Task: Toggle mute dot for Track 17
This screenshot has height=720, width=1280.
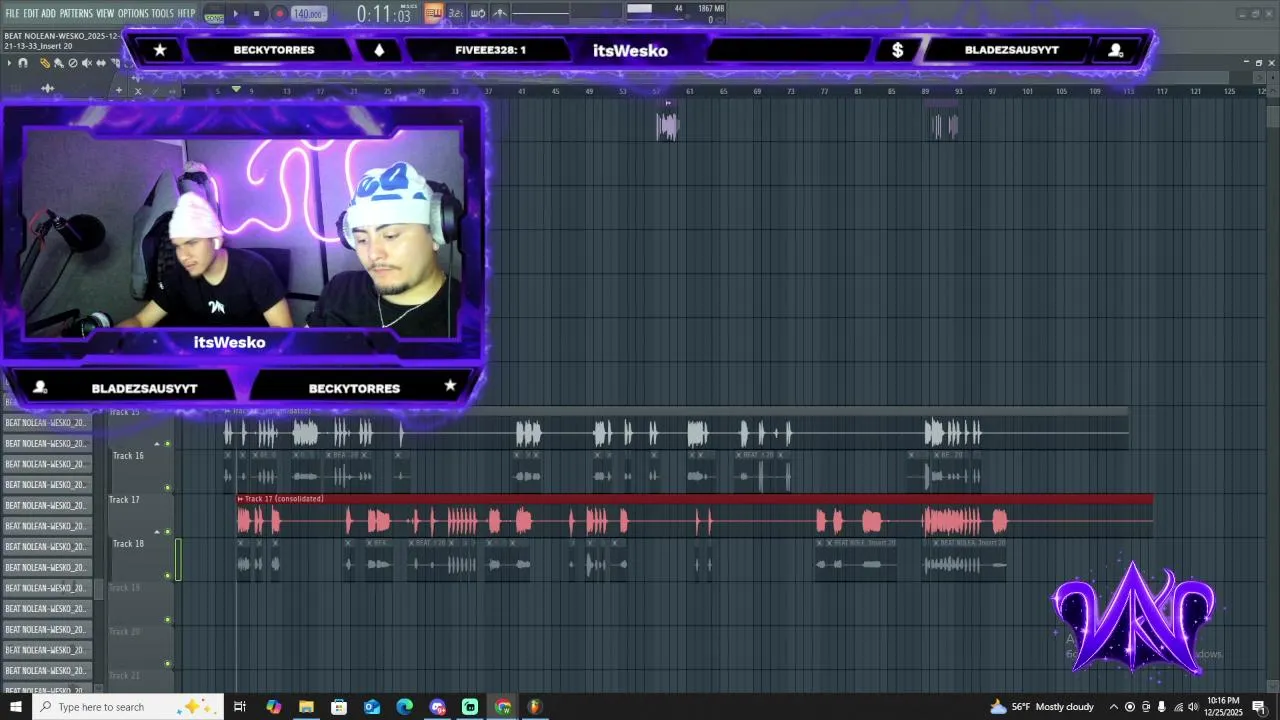Action: tap(167, 531)
